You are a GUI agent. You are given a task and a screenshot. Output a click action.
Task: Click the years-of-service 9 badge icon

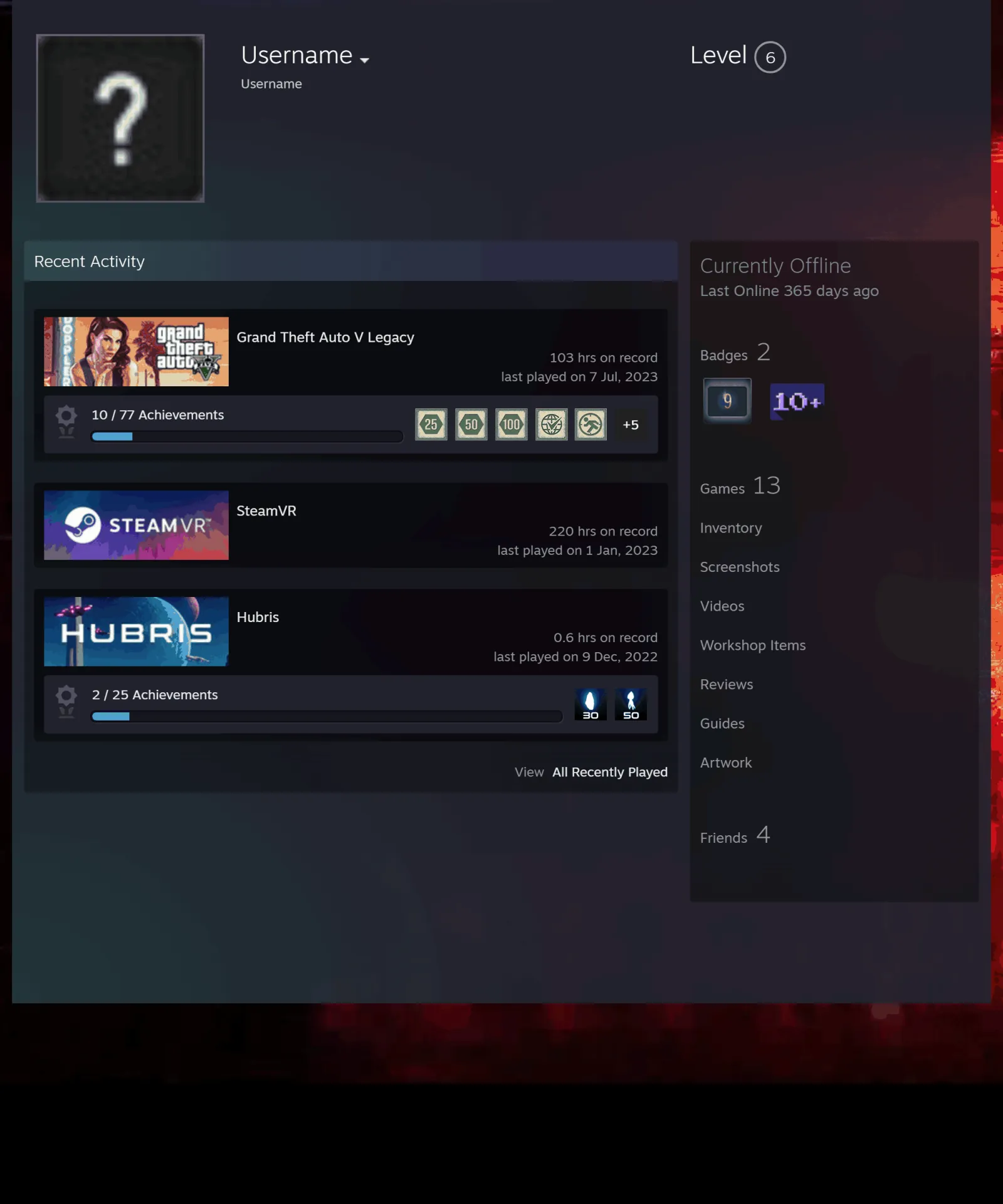click(x=727, y=401)
